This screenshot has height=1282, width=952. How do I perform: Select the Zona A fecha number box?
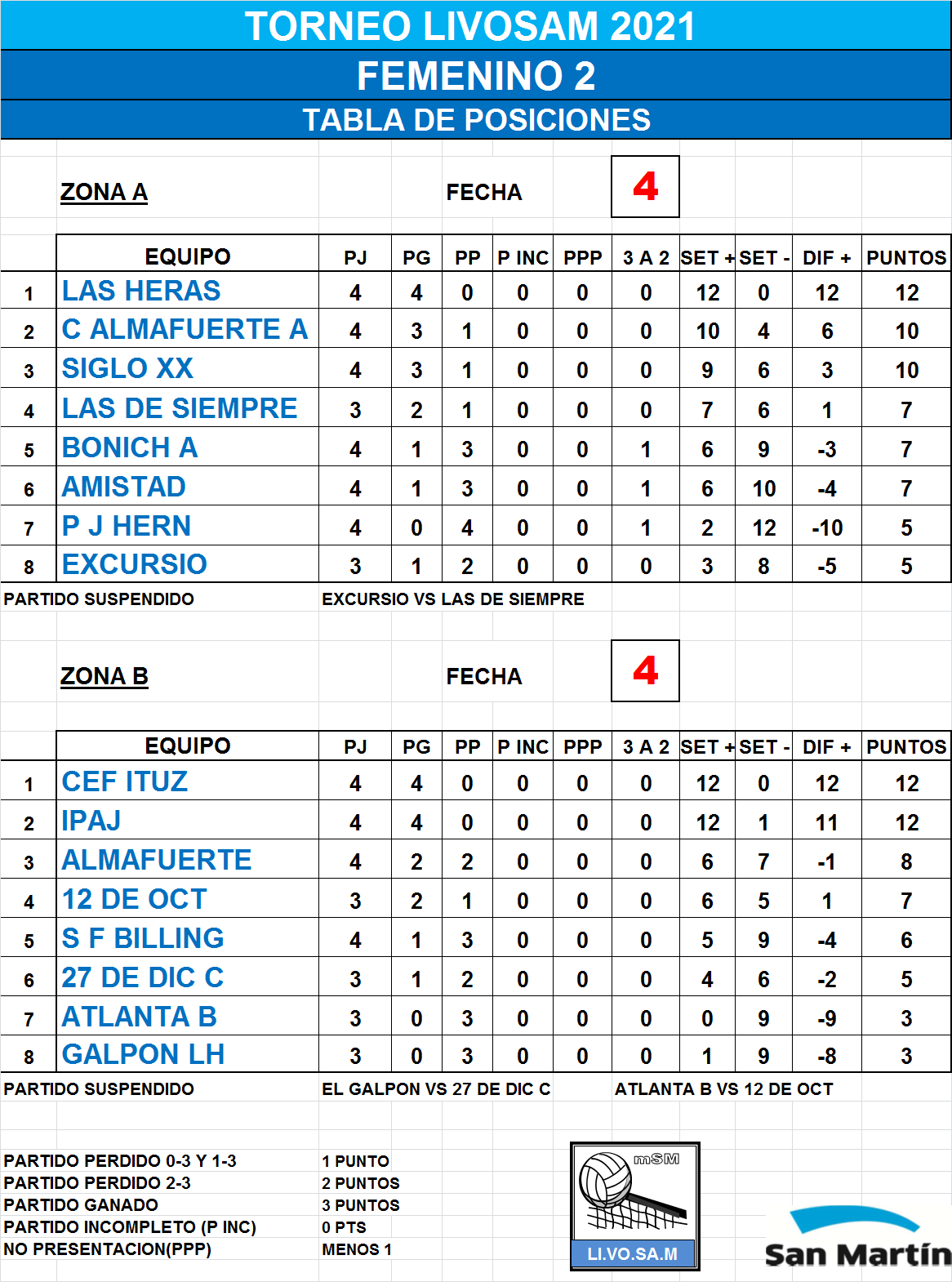tap(645, 187)
